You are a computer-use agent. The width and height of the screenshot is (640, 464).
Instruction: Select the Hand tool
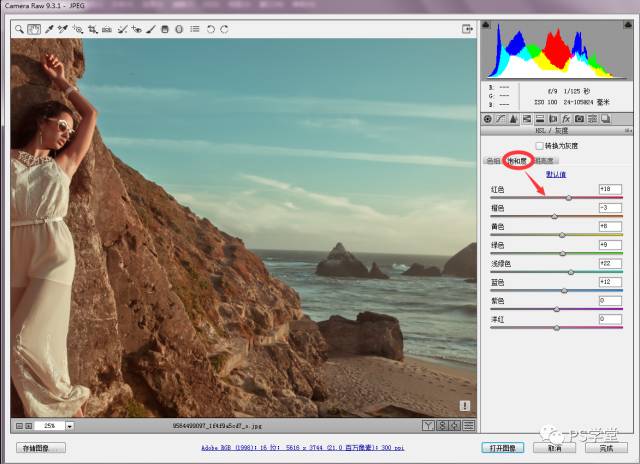[33, 30]
